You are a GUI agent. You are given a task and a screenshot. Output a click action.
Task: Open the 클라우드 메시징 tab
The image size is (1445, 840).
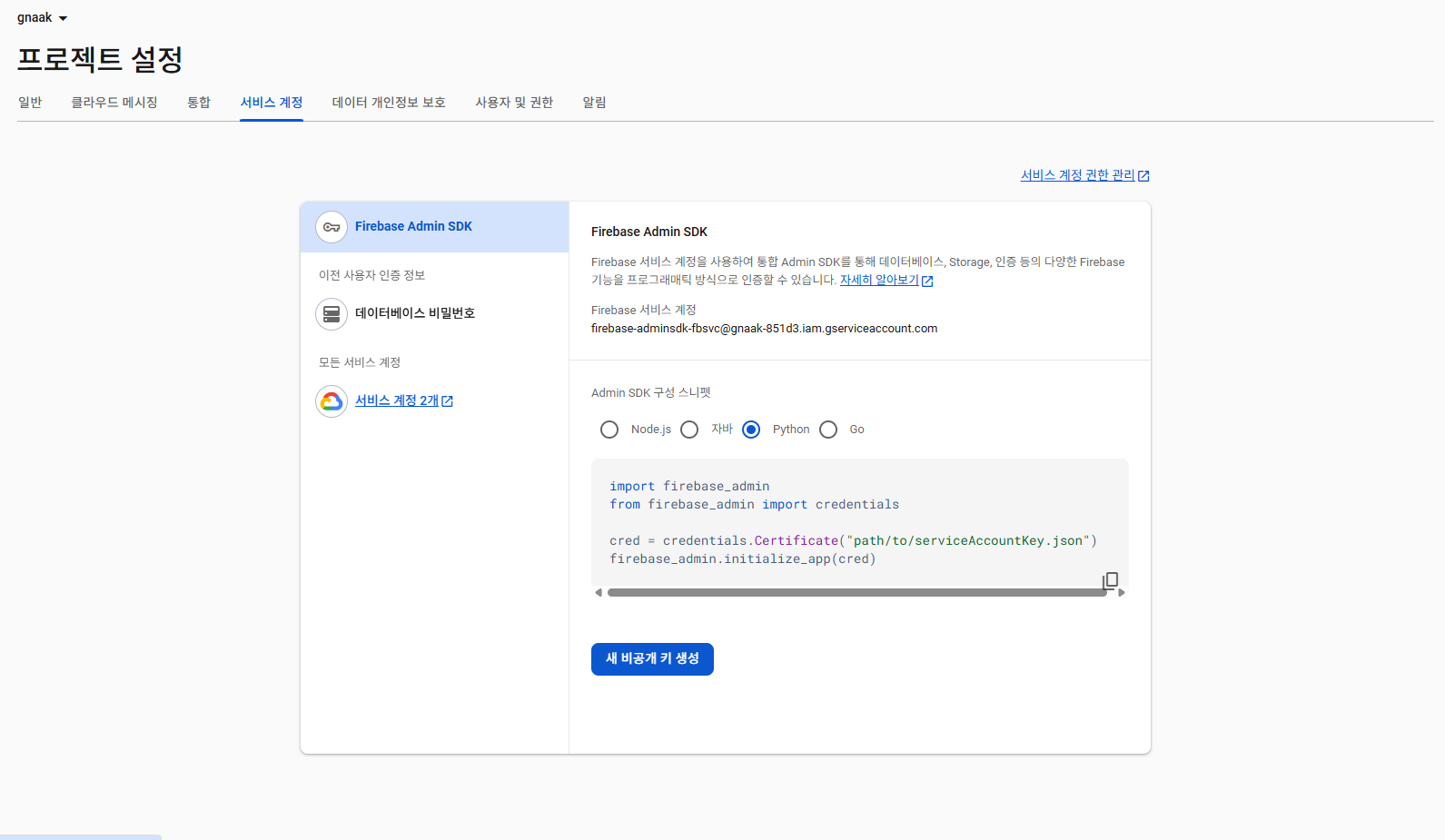[114, 103]
